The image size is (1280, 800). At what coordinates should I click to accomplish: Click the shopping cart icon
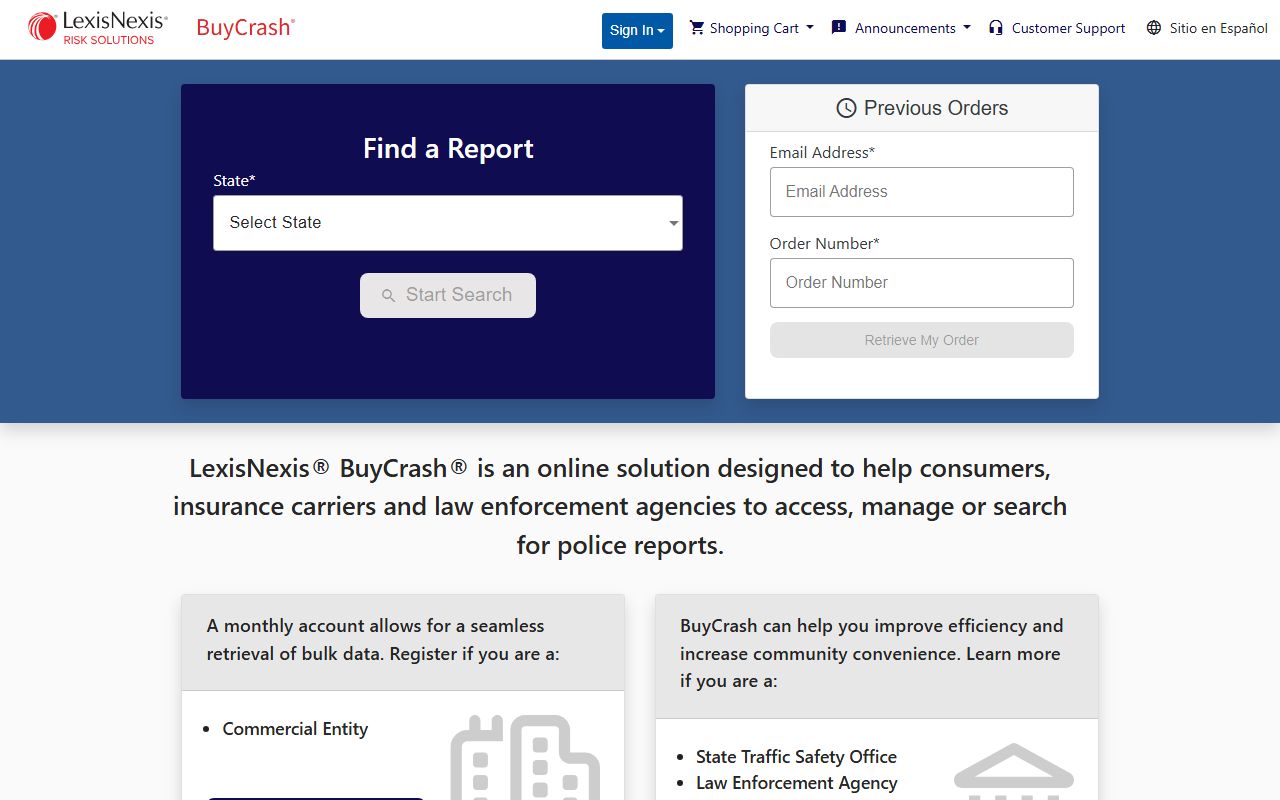(697, 28)
